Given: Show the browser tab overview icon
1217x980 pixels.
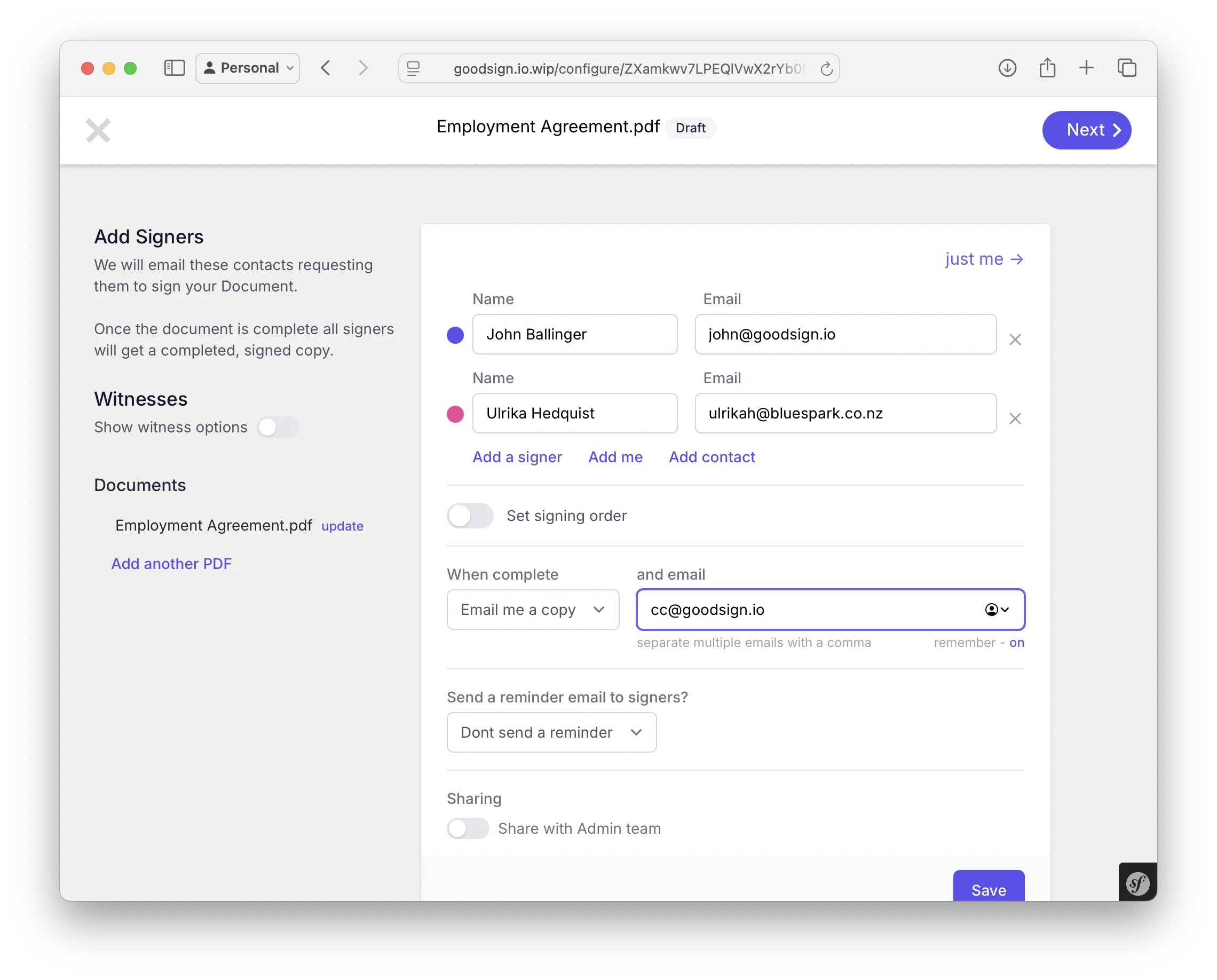Looking at the screenshot, I should (x=1127, y=68).
